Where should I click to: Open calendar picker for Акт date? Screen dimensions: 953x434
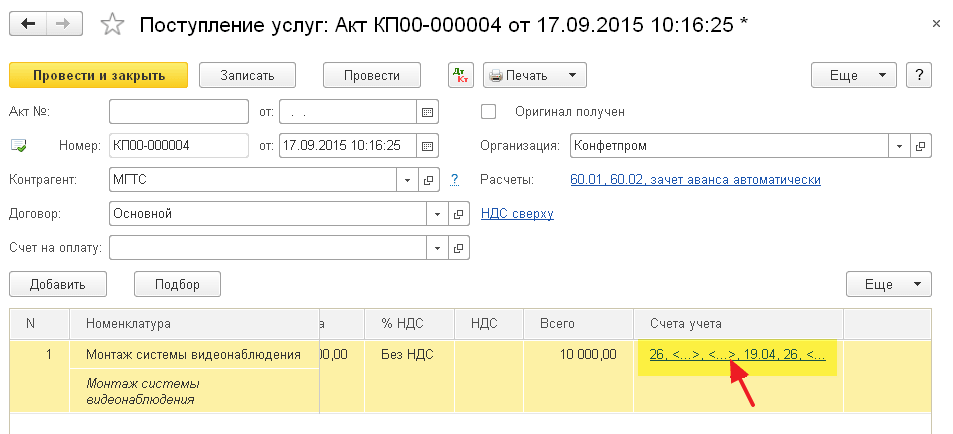(428, 111)
